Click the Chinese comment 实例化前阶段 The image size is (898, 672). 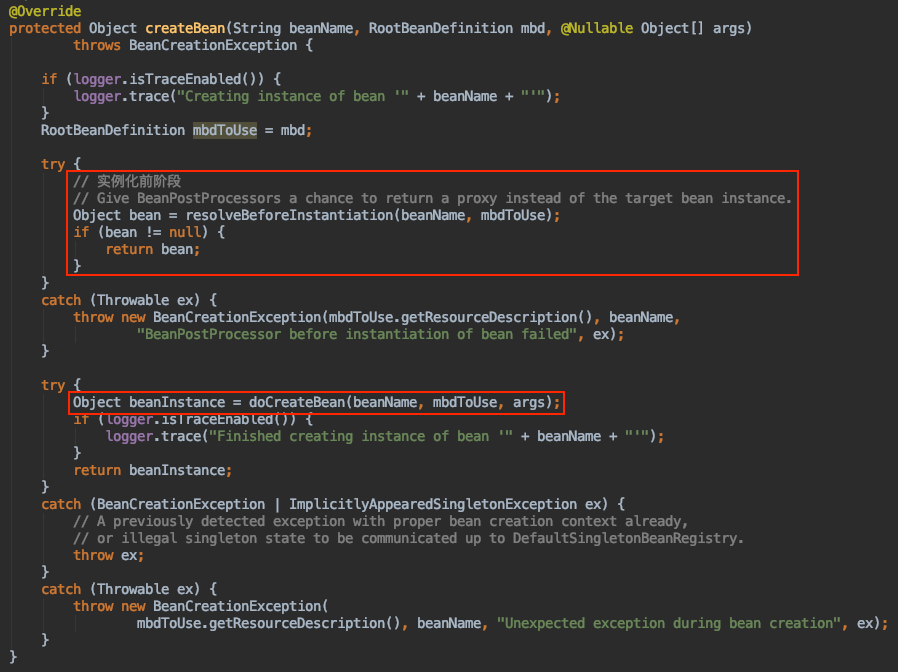[138, 181]
